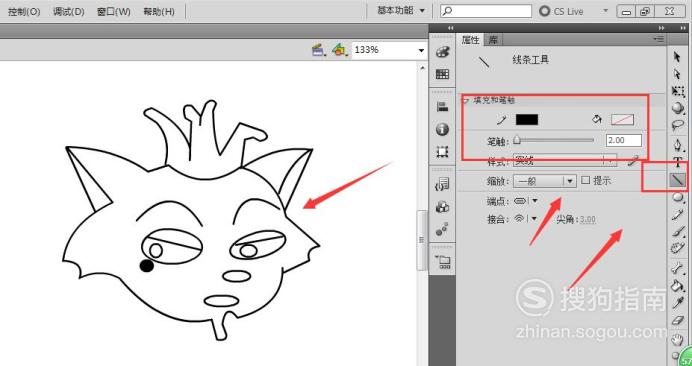Image resolution: width=692 pixels, height=366 pixels.
Task: Open the 帮助(H) menu
Action: 159,12
